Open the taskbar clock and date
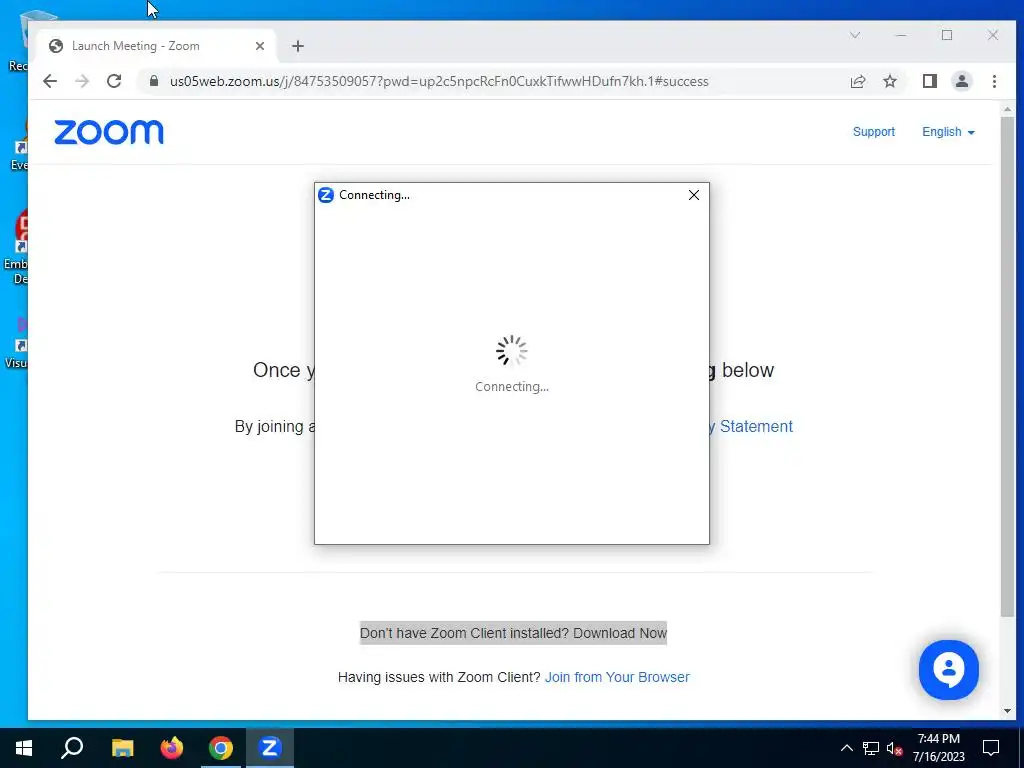The height and width of the screenshot is (768, 1024). point(938,748)
